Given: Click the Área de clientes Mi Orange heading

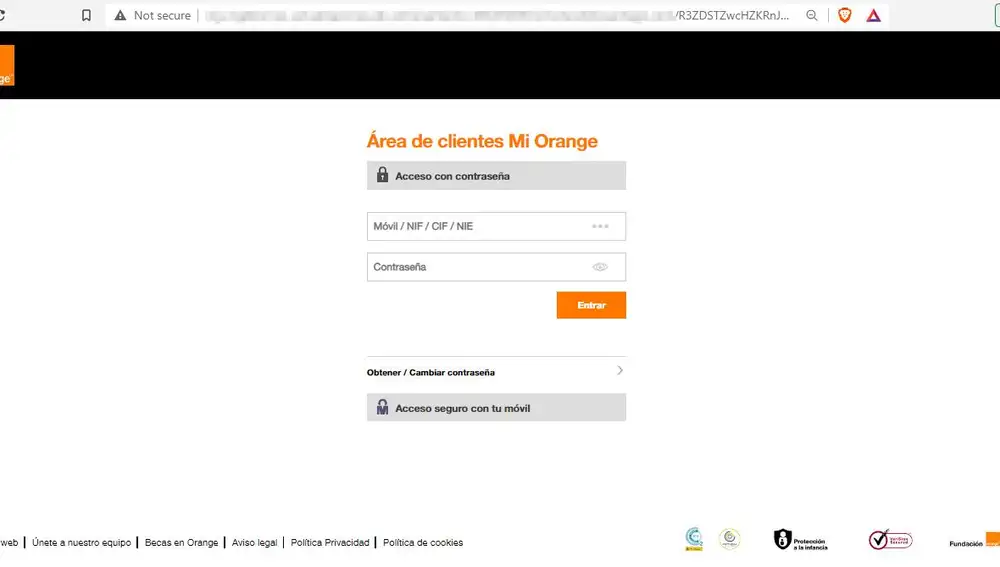Looking at the screenshot, I should (482, 141).
